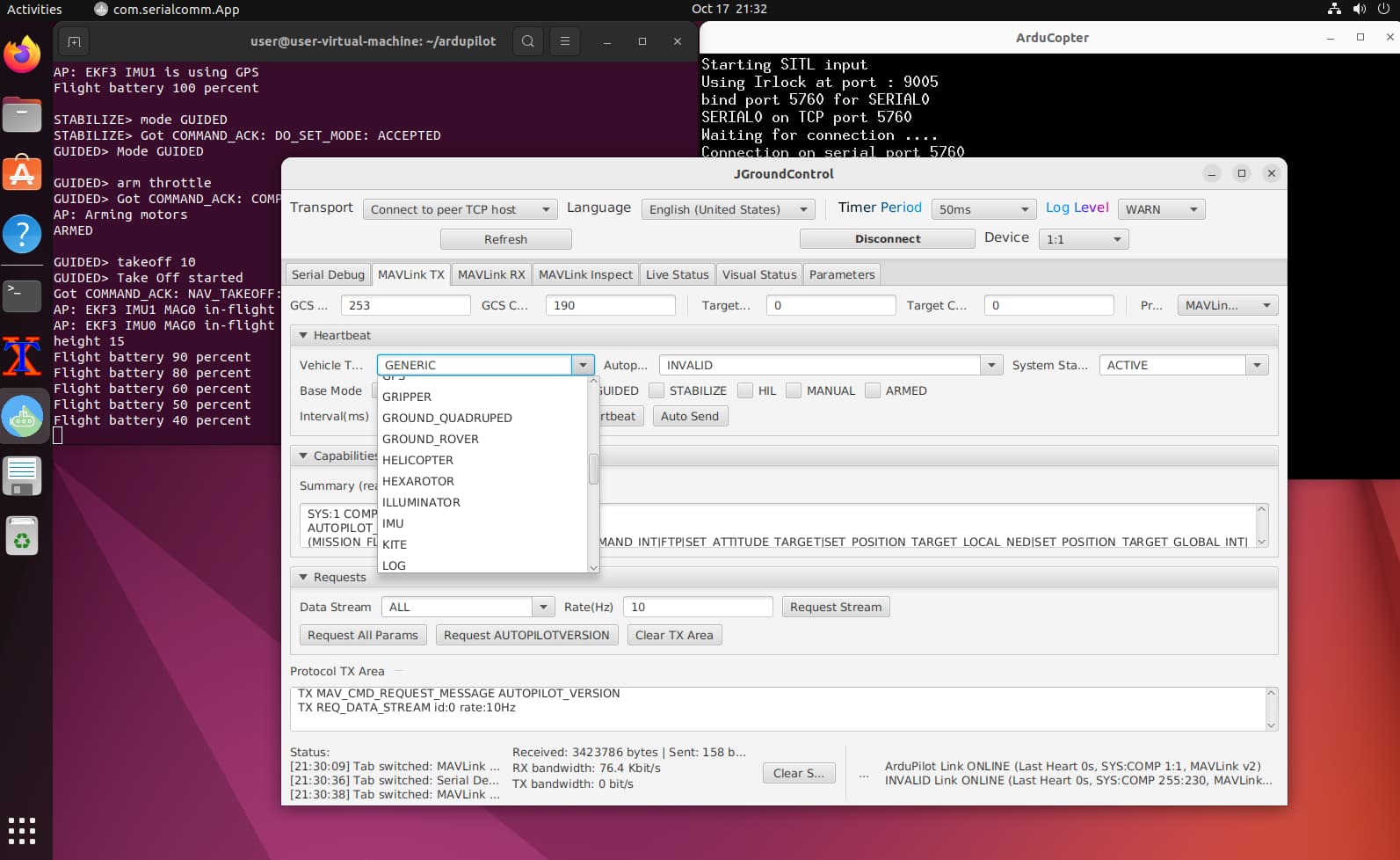Toggle the HIL checkbox

point(745,391)
